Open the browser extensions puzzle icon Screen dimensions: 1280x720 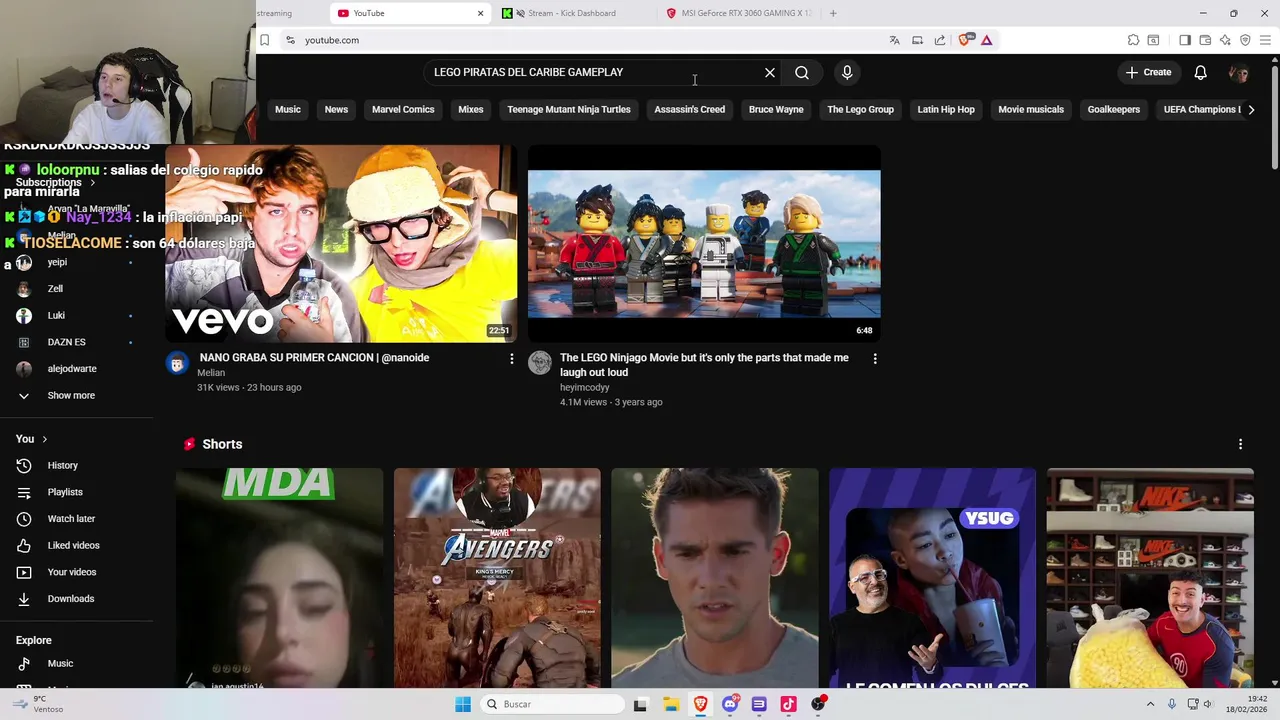[1133, 40]
